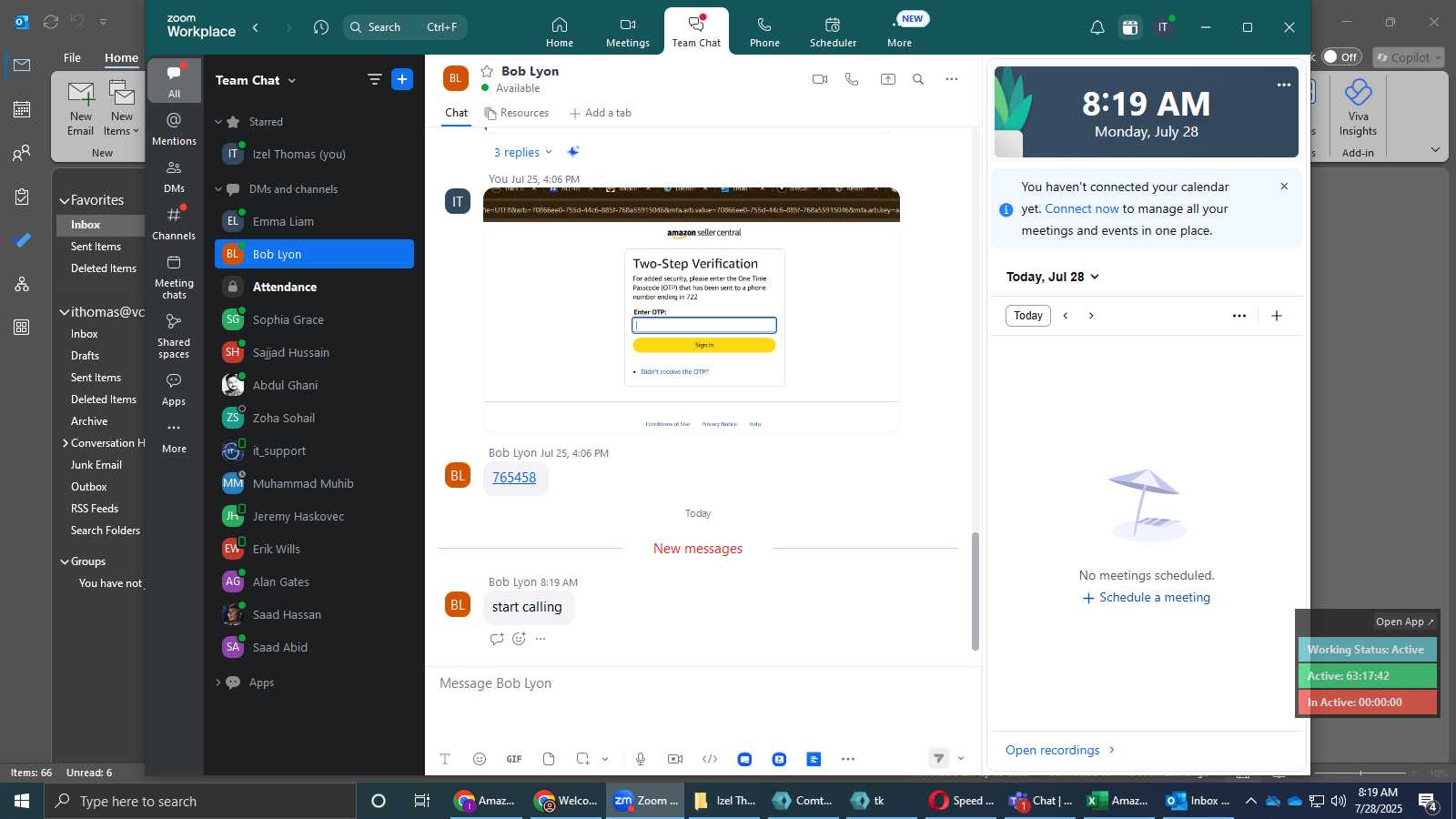Open the screenshot options dropdown in composer
This screenshot has width=1456, height=819.
click(605, 759)
